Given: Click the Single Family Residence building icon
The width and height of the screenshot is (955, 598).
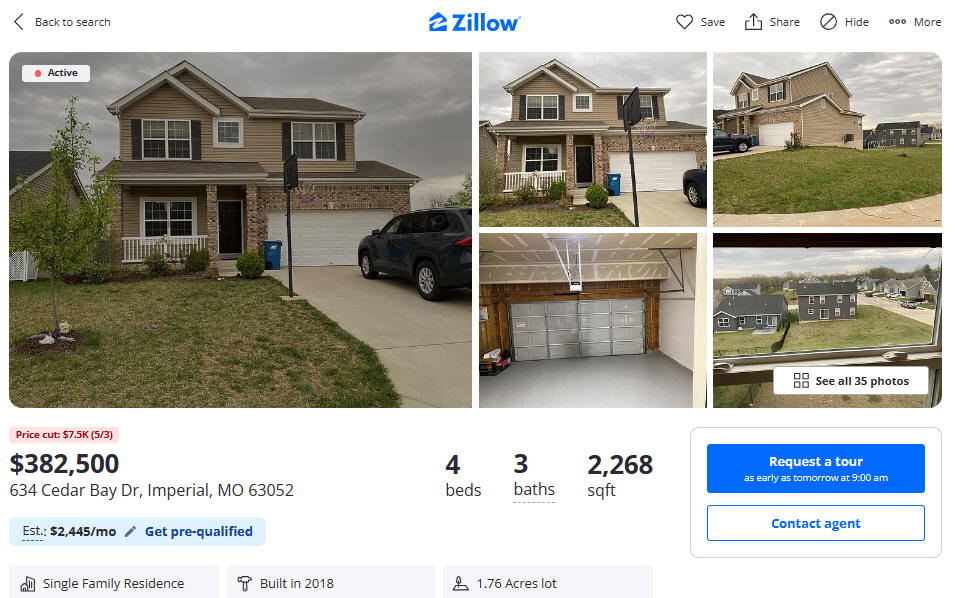Looking at the screenshot, I should (x=28, y=583).
